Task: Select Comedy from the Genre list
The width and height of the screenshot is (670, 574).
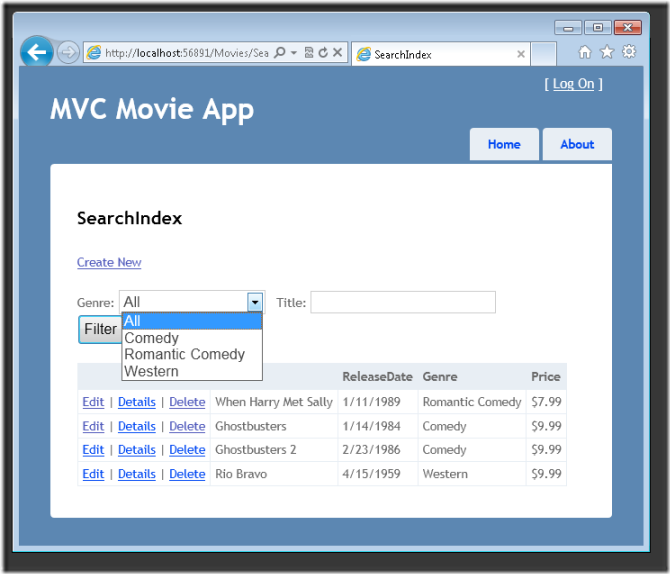Action: 151,338
